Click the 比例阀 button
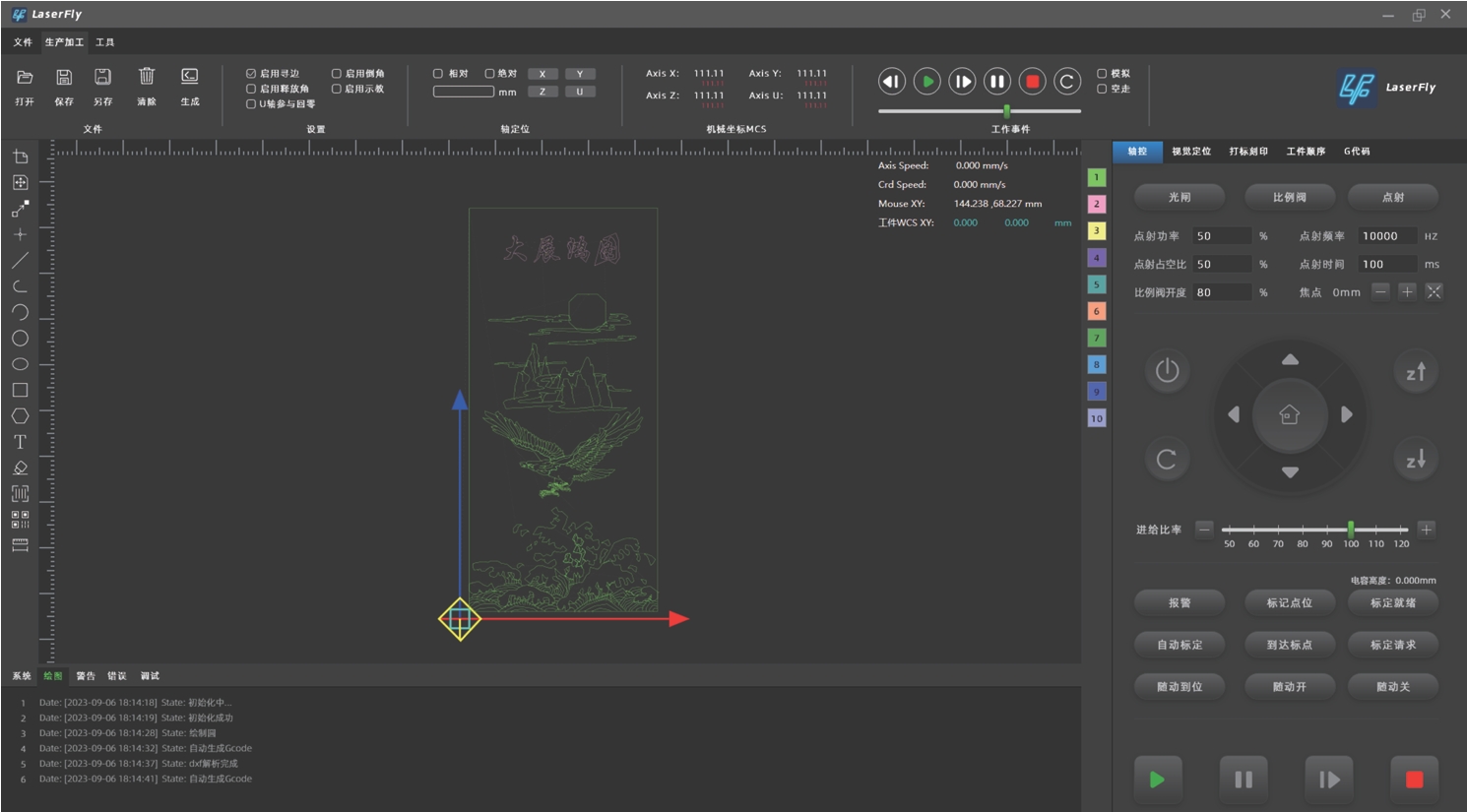Viewport: 1467px width, 812px height. (x=1290, y=198)
